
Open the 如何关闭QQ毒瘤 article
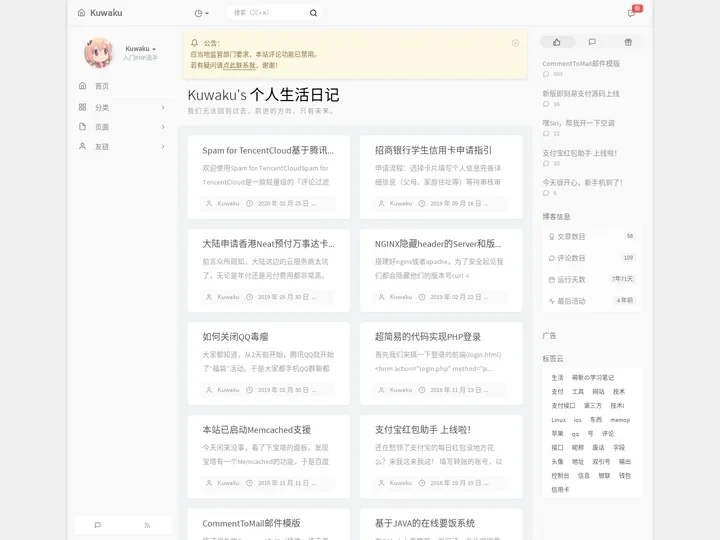click(x=235, y=337)
